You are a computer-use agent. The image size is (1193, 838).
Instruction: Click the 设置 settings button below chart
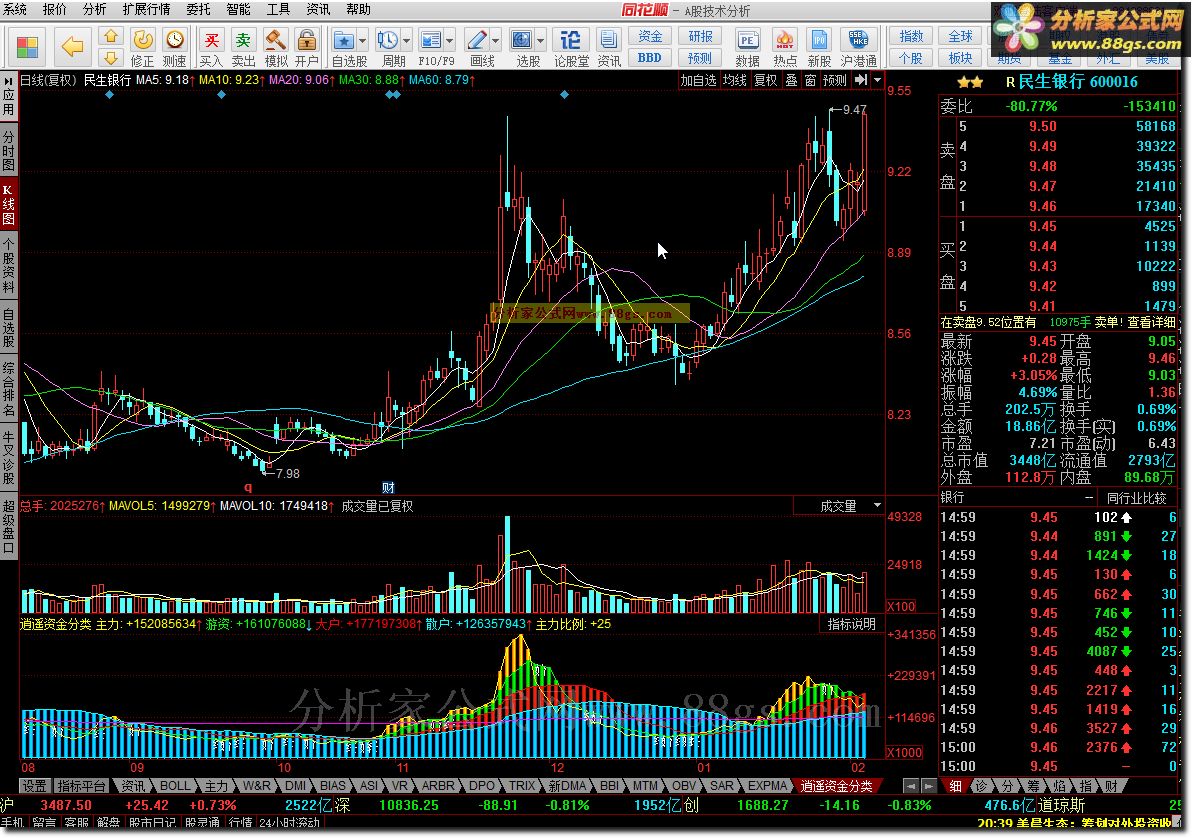tap(34, 785)
